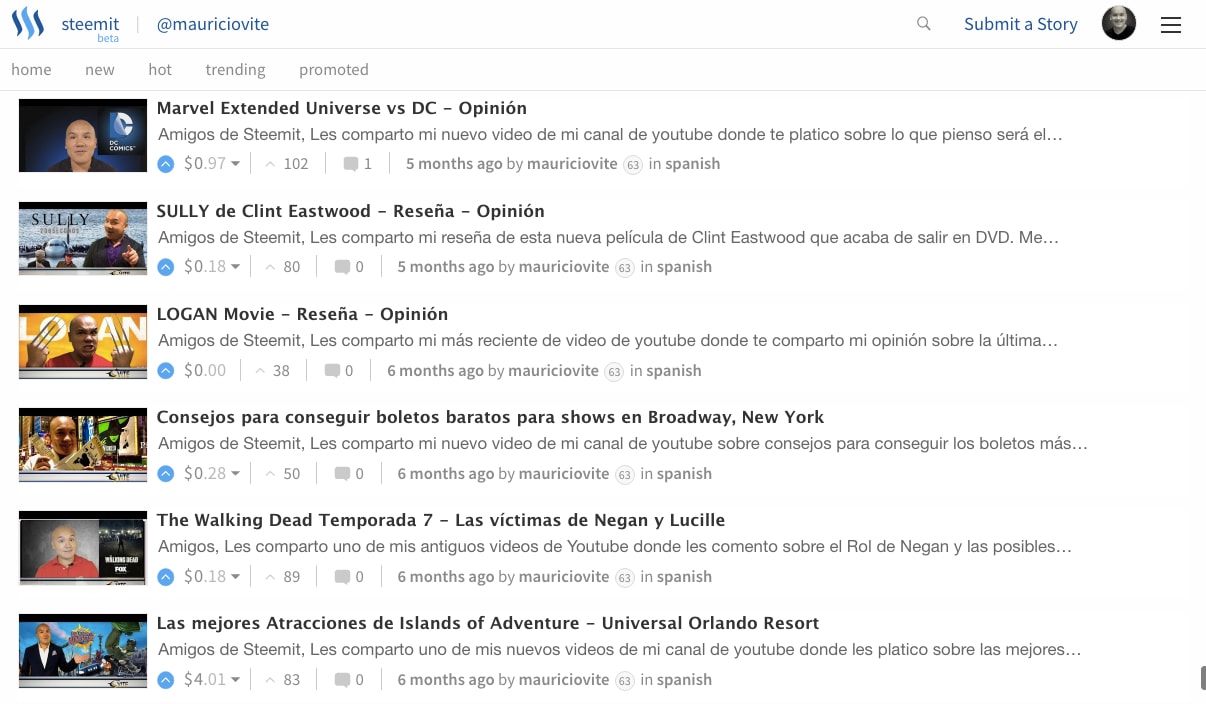The image size is (1206, 704).
Task: Open the search magnifier icon
Action: pyautogui.click(x=924, y=23)
